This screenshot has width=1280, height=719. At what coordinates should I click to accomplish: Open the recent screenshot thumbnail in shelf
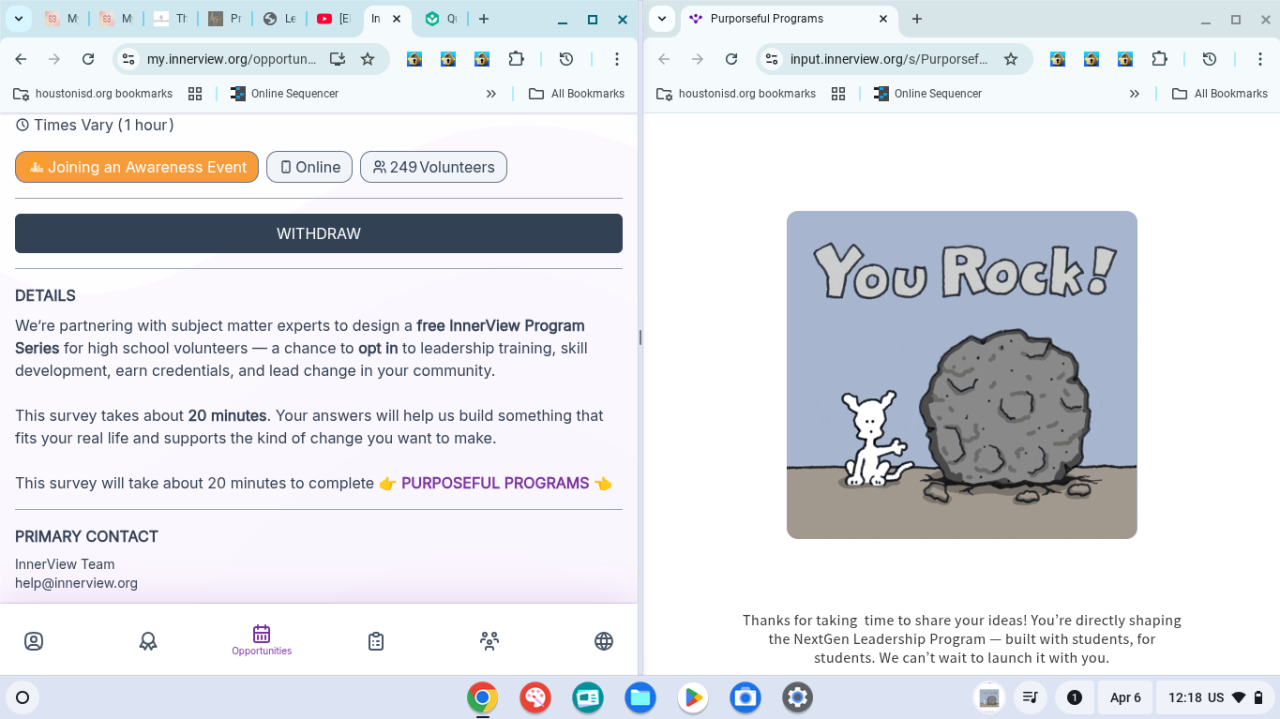[x=989, y=697]
